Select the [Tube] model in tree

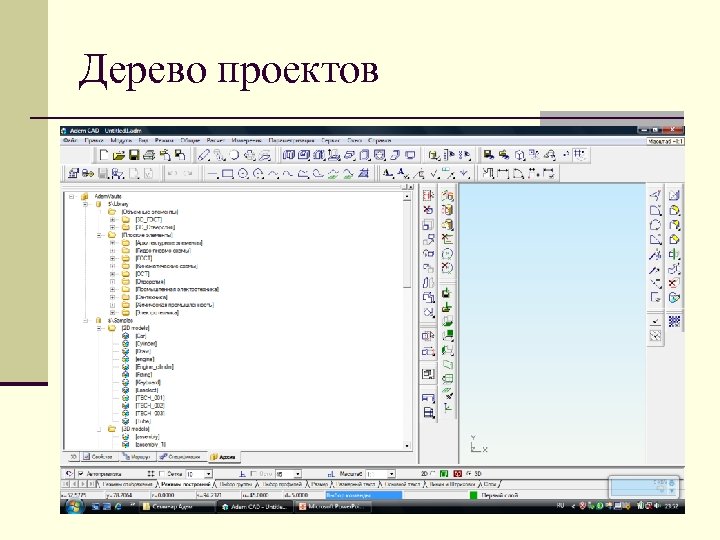tap(143, 421)
